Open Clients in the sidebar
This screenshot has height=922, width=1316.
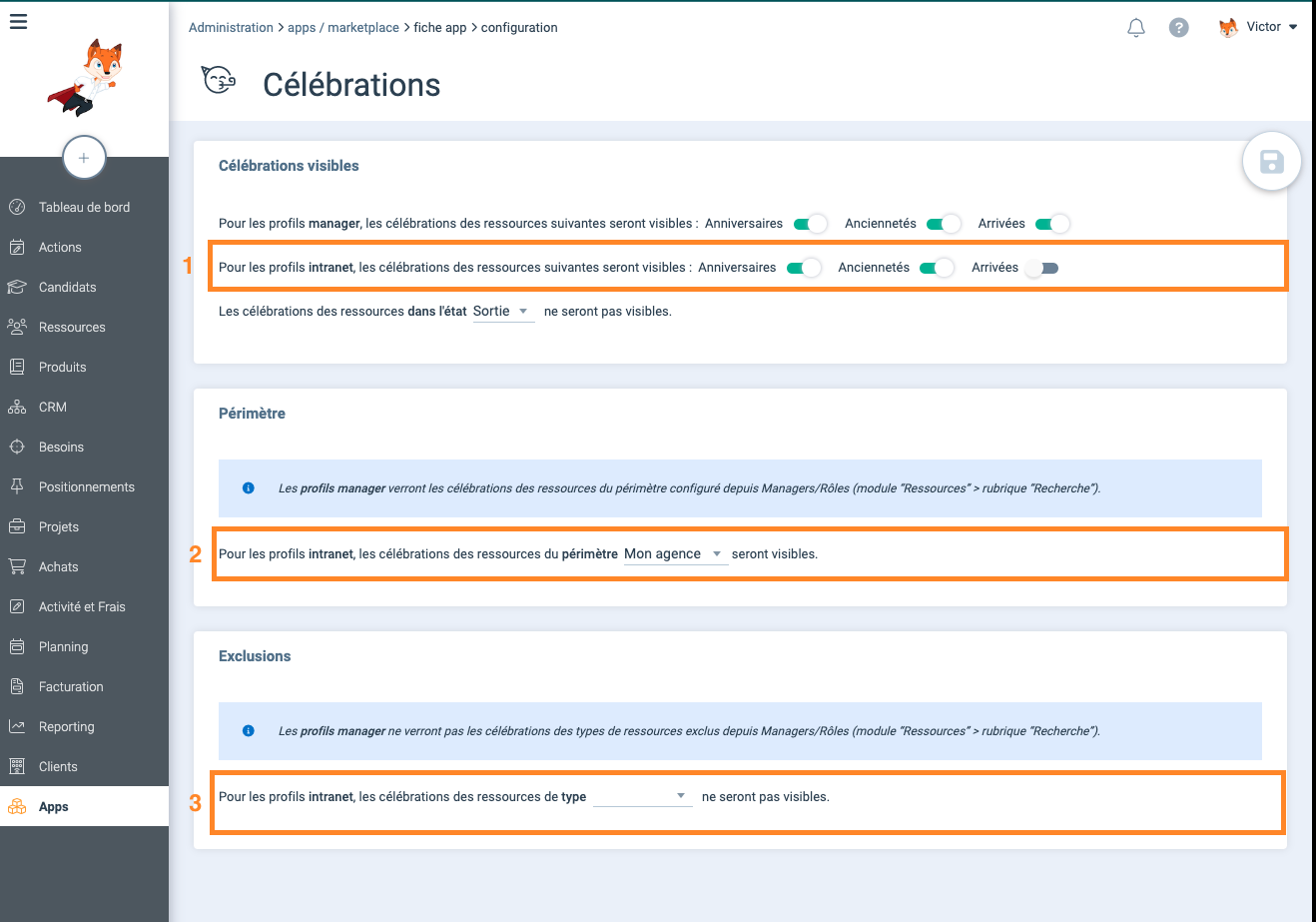coord(84,766)
